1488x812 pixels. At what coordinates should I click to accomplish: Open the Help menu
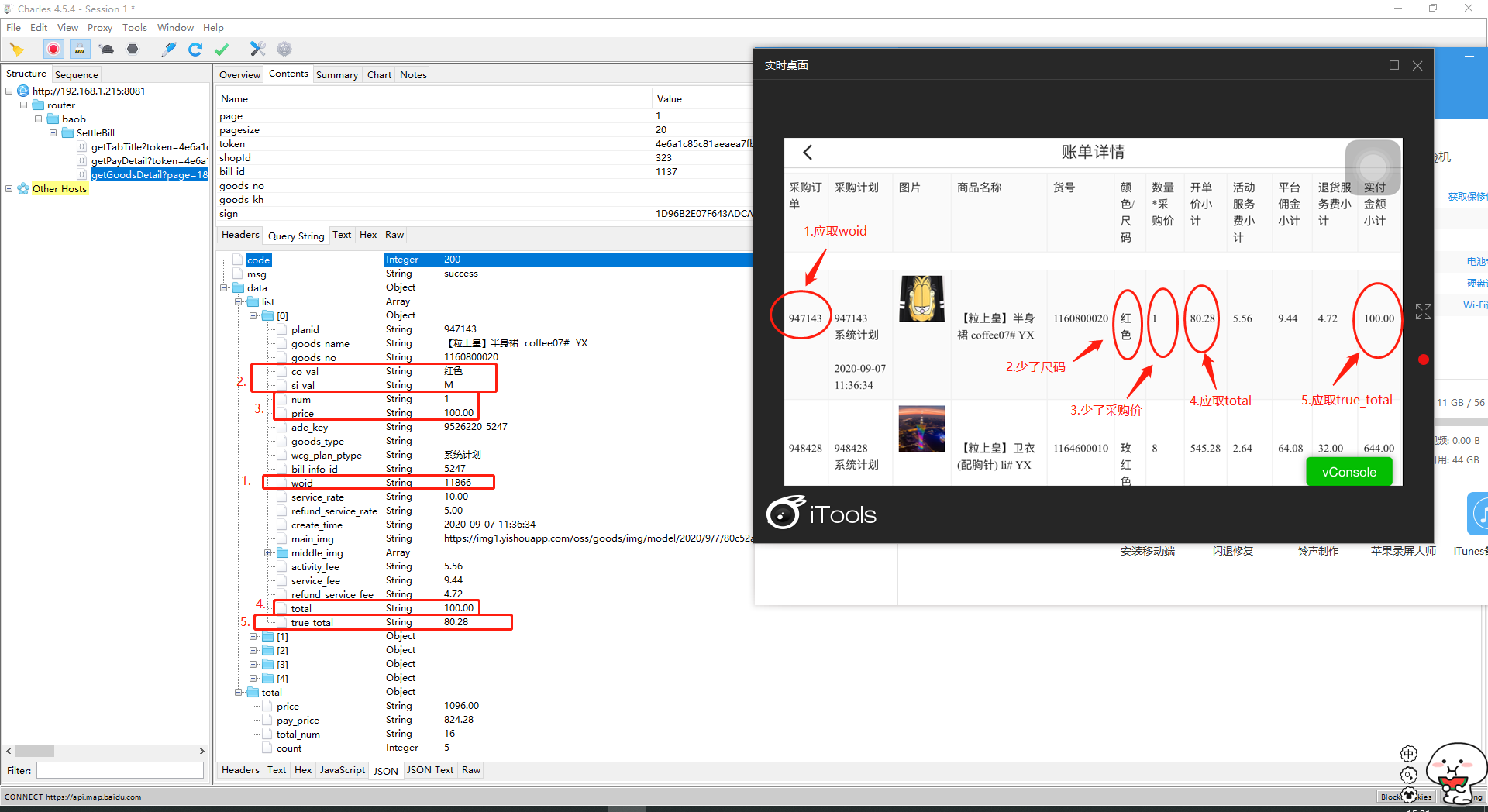coord(213,27)
